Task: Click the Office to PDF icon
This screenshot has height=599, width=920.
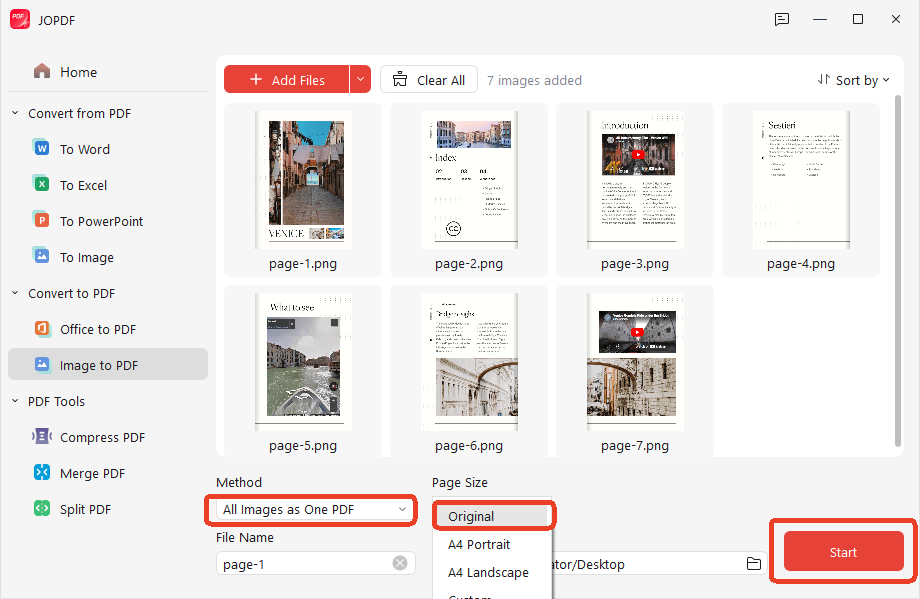Action: coord(42,329)
